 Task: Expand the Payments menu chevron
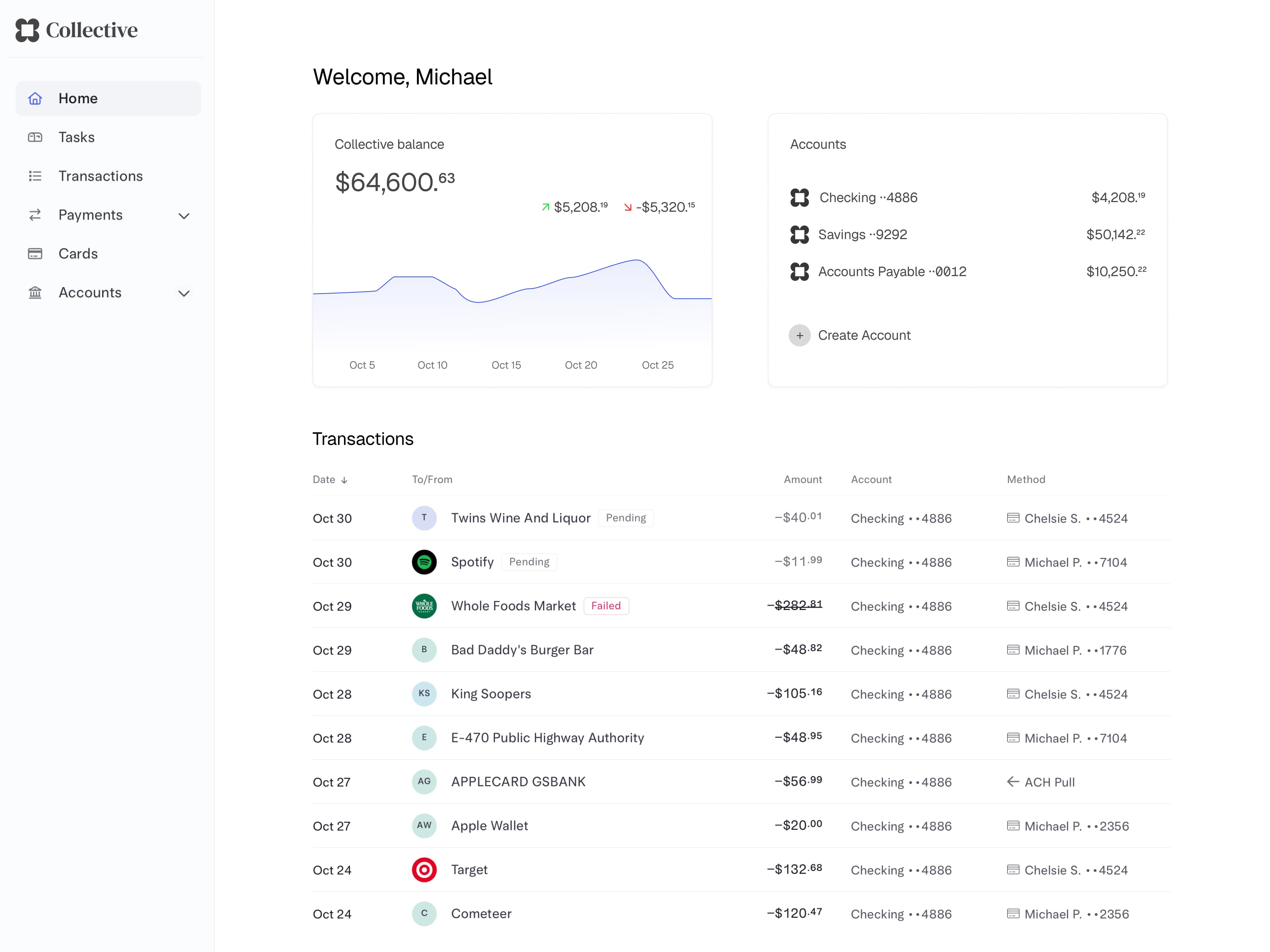pyautogui.click(x=184, y=216)
